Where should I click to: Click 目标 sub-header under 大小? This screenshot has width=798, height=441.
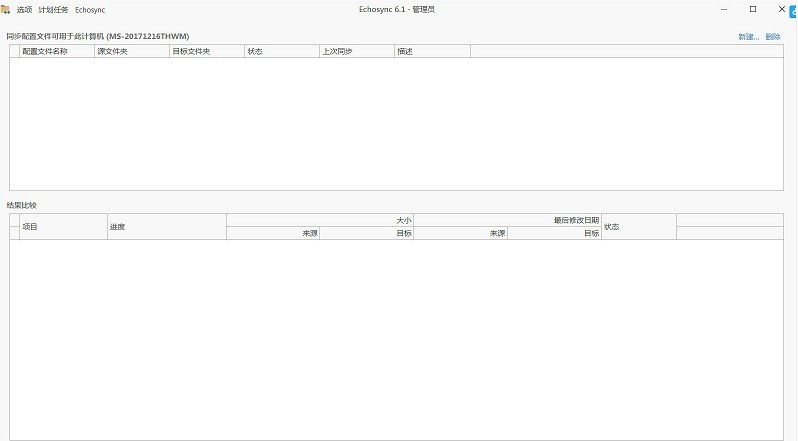pyautogui.click(x=366, y=233)
